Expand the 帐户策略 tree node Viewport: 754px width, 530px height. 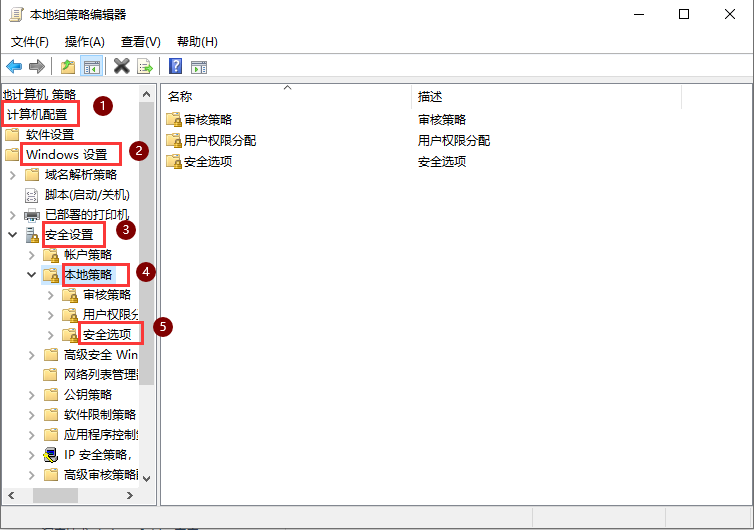(x=32, y=255)
